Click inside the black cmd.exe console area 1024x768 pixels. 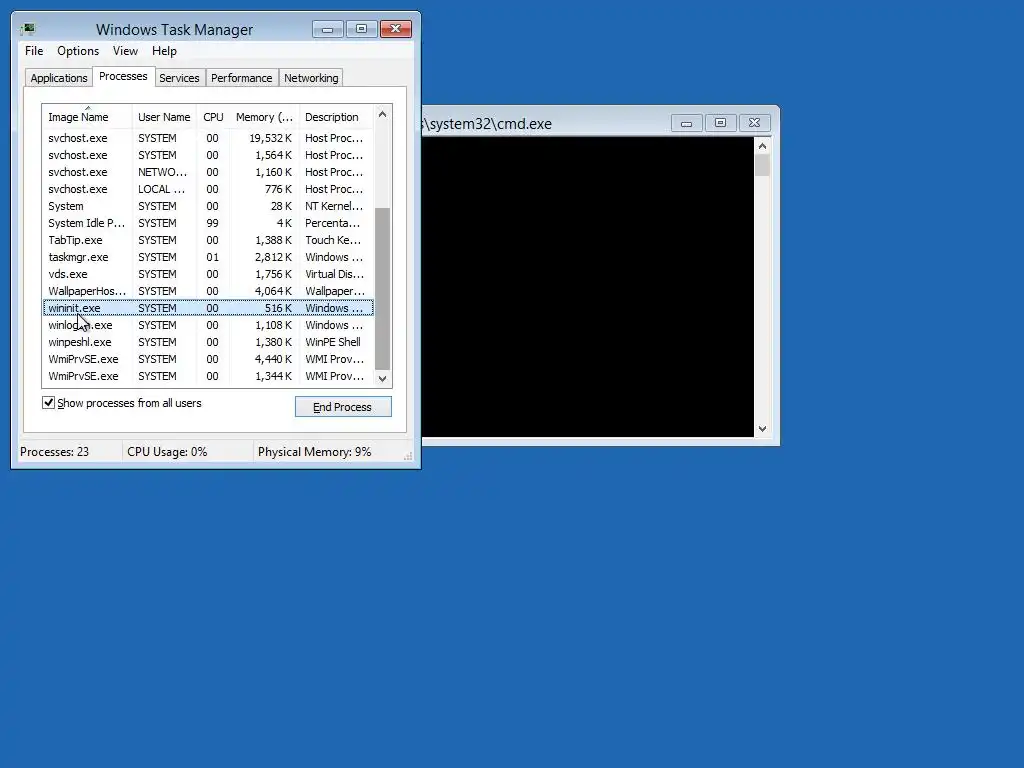coord(588,287)
